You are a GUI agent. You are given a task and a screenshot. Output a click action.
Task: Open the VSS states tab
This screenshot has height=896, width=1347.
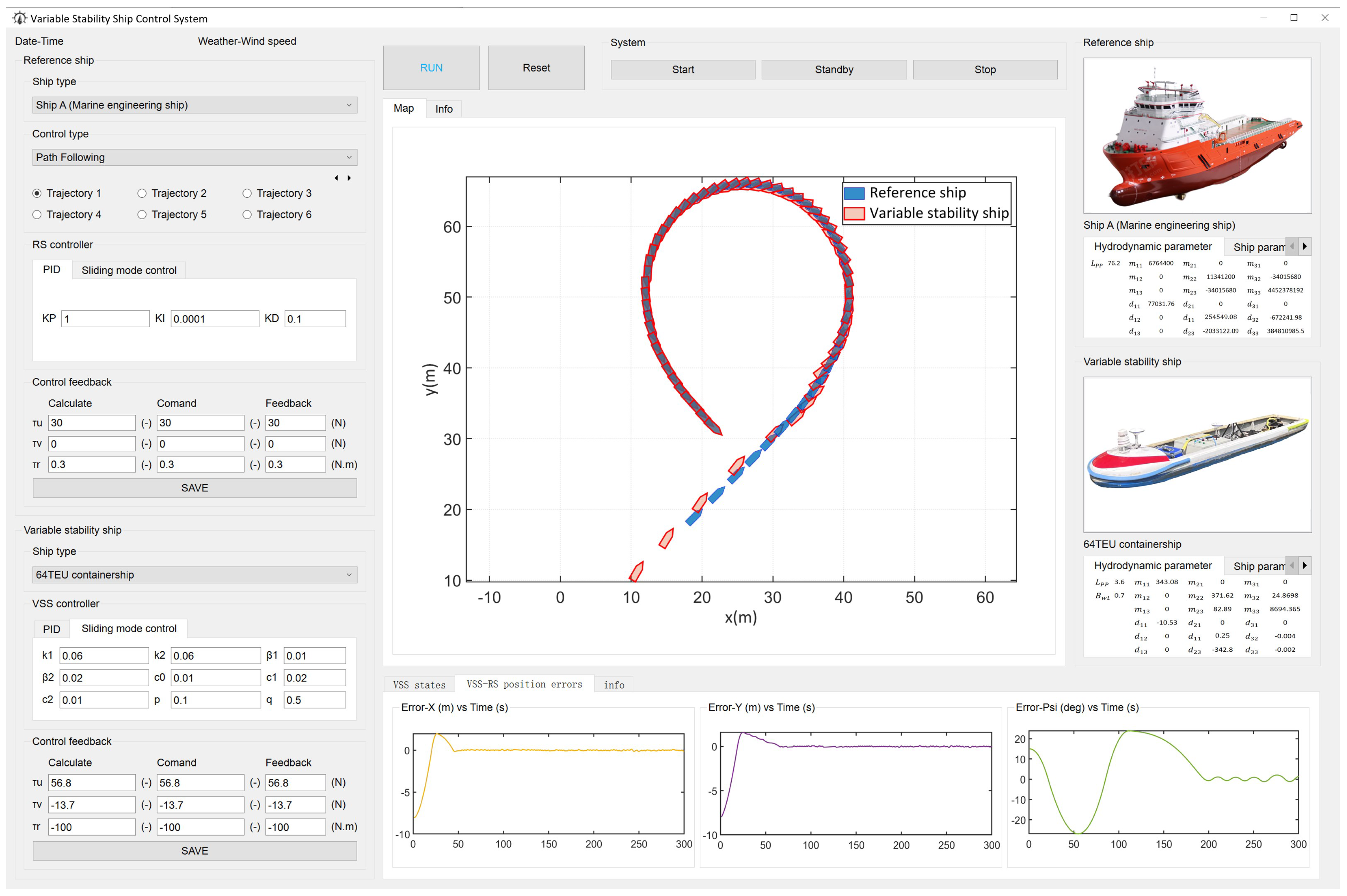point(419,685)
